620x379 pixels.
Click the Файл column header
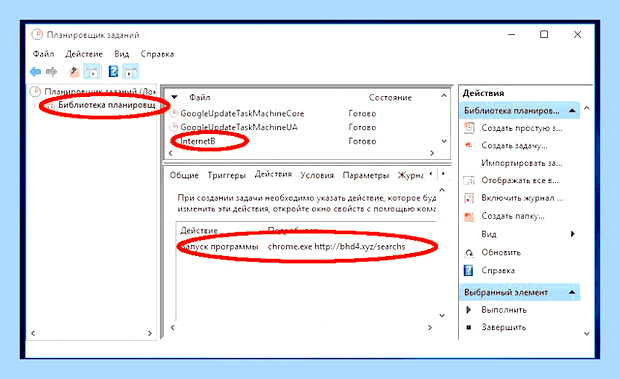click(x=200, y=97)
